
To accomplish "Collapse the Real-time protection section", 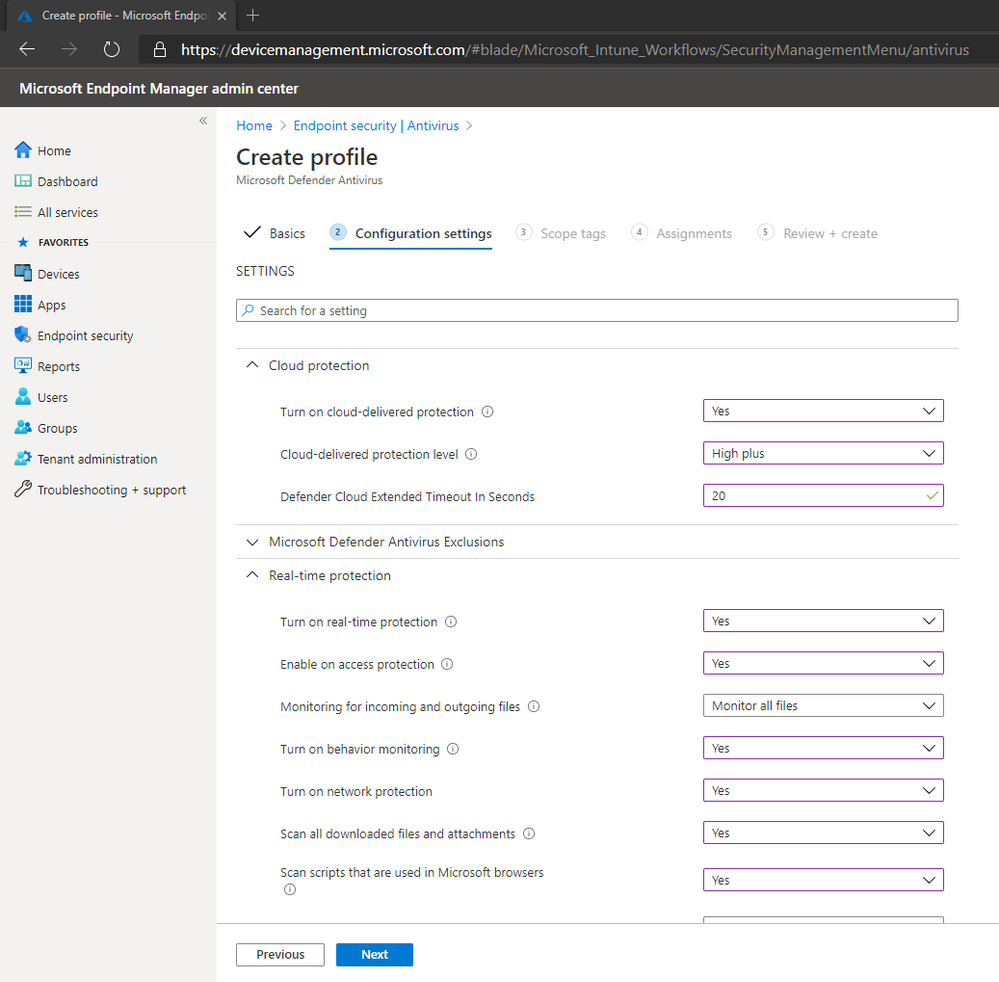I will click(252, 575).
